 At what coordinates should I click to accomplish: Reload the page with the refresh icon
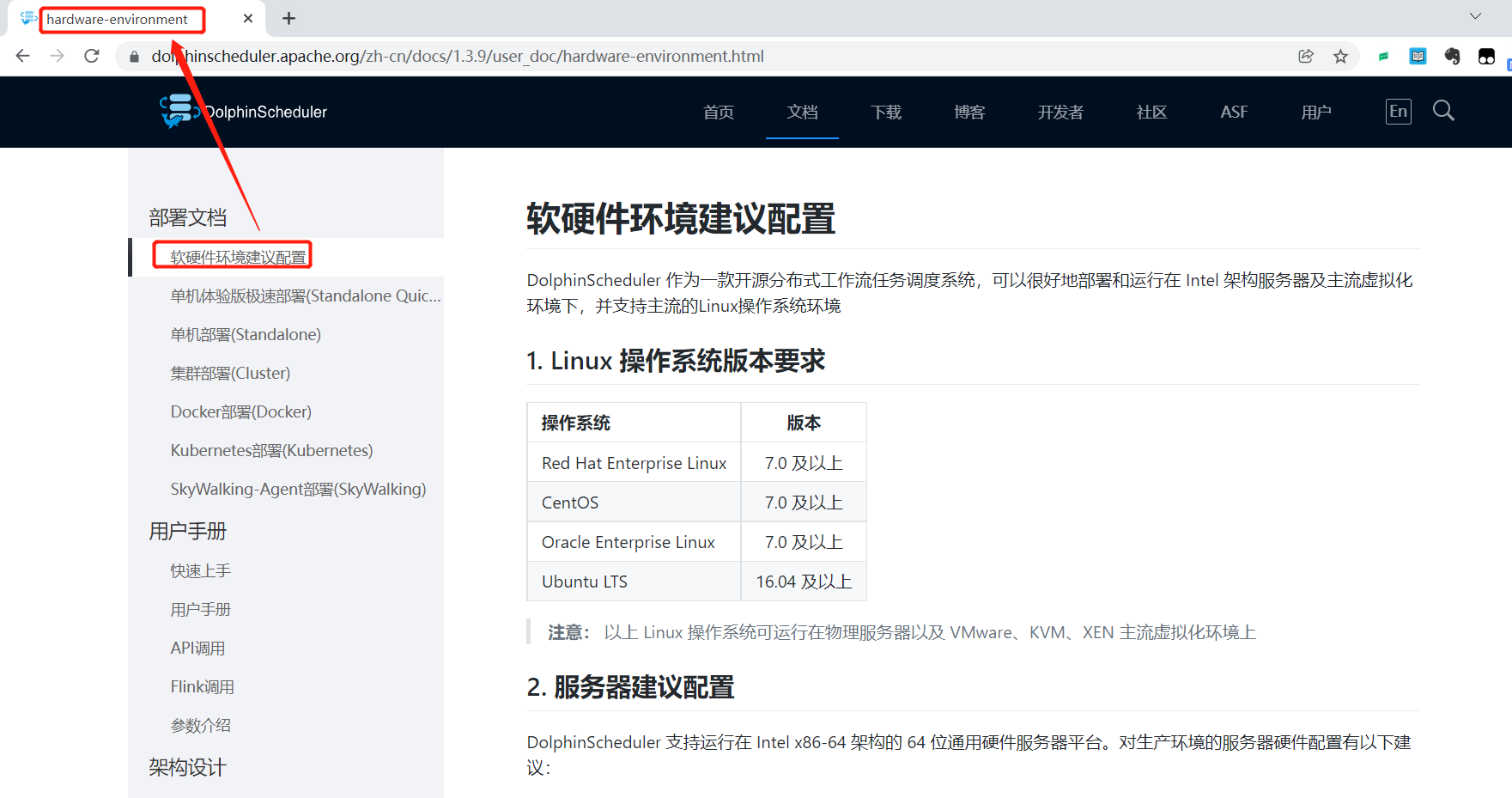(92, 56)
